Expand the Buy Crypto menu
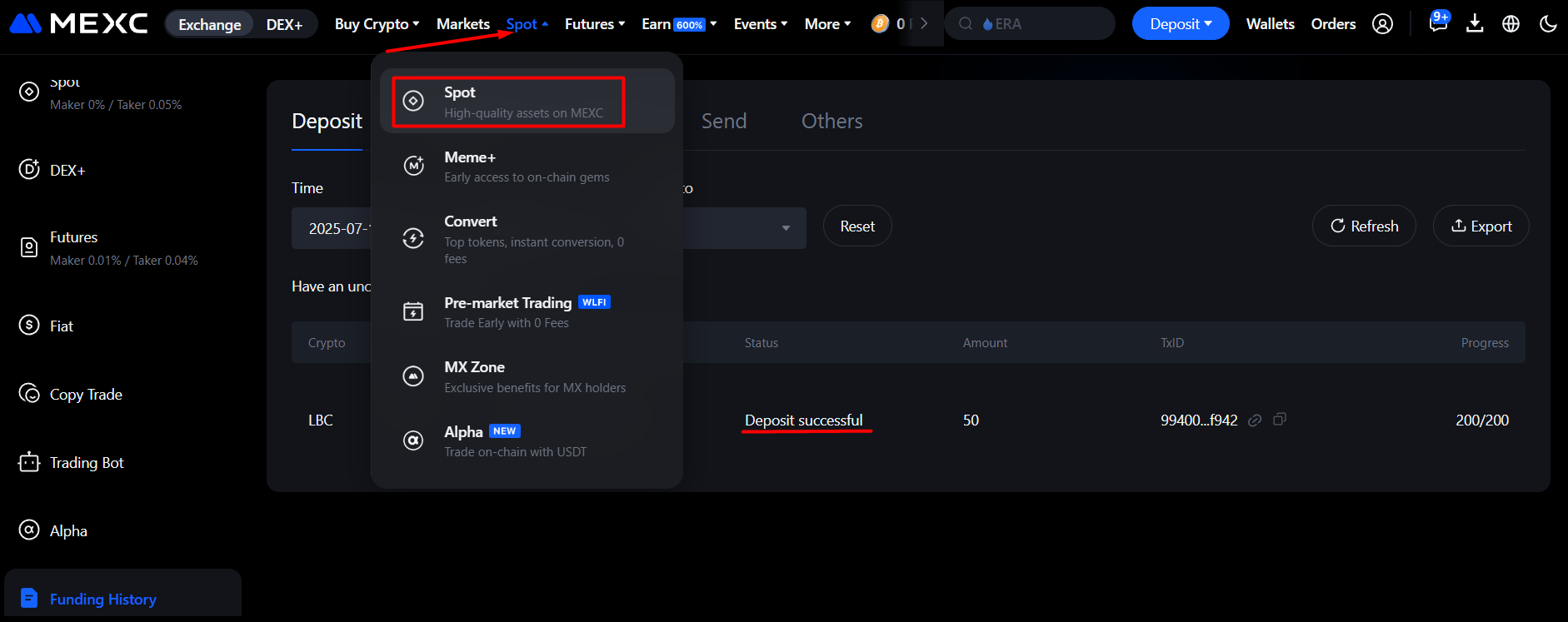1568x622 pixels. [x=377, y=24]
